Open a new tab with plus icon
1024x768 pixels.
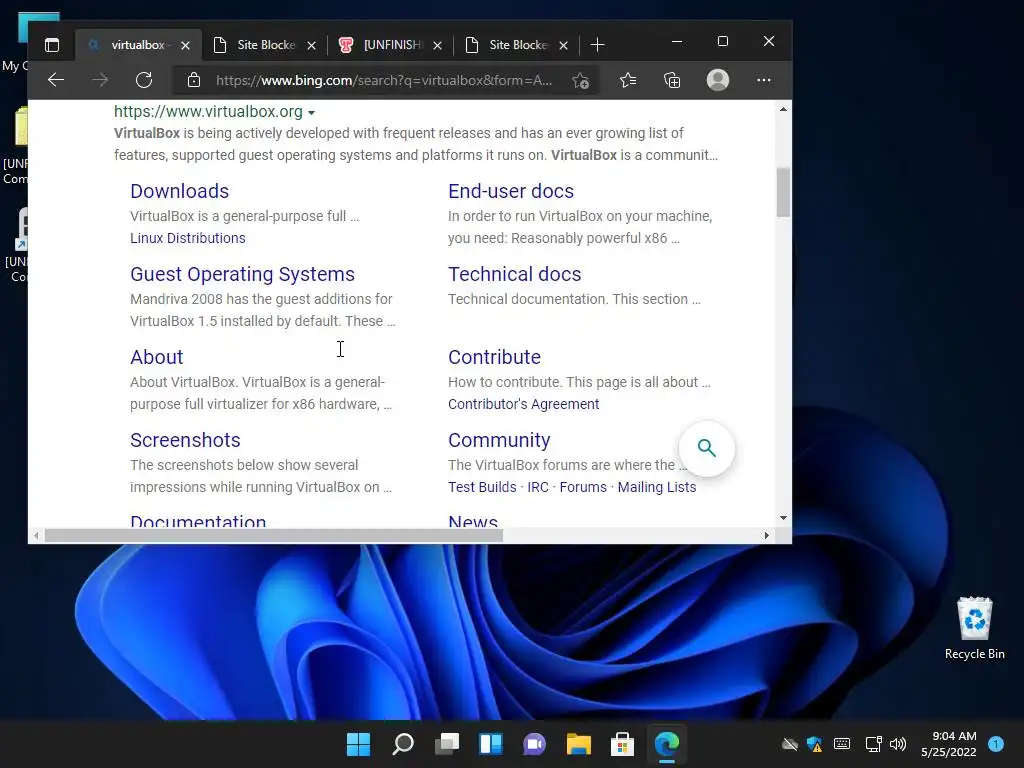pyautogui.click(x=597, y=44)
